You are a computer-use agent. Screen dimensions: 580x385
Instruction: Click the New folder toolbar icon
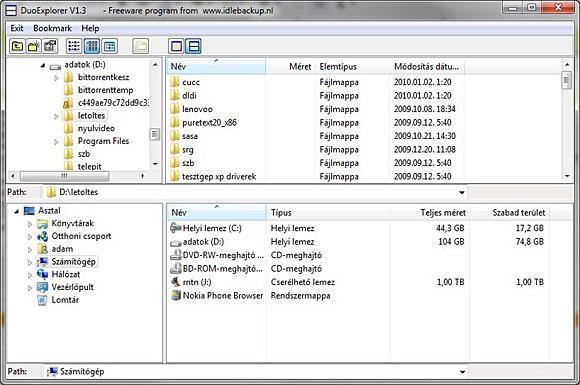pos(34,46)
